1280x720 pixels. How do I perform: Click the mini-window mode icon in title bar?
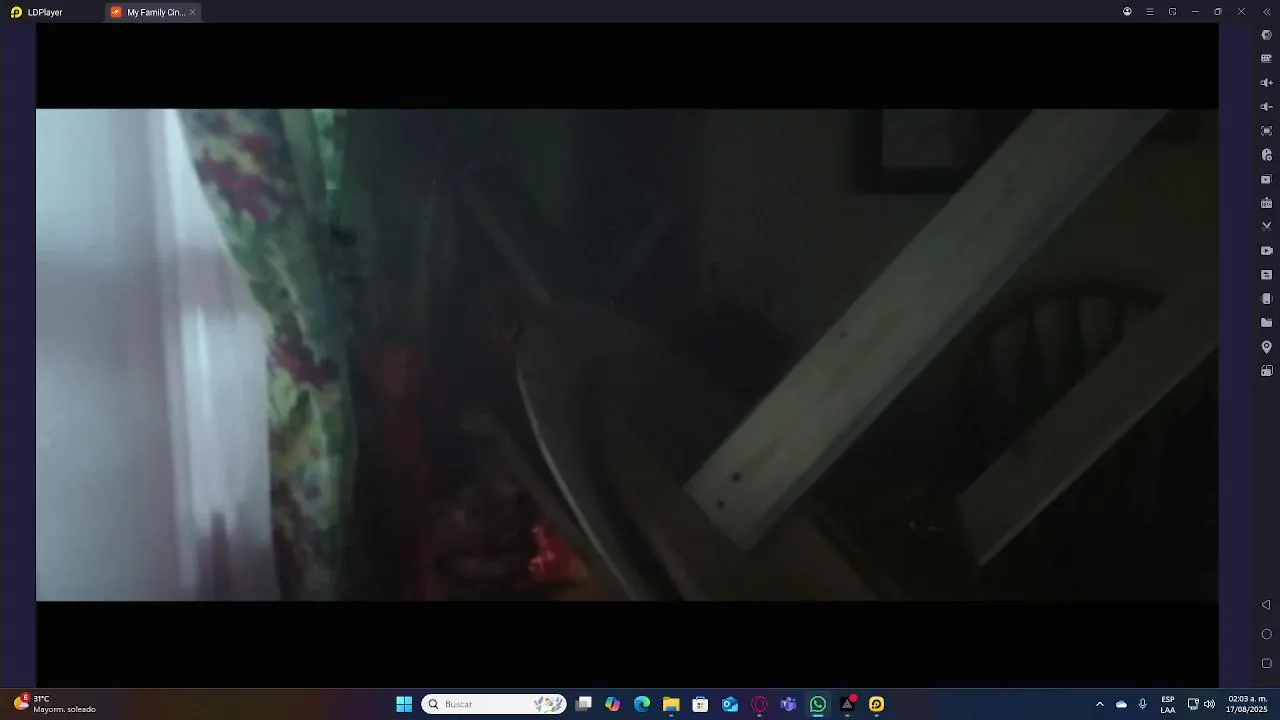1172,12
